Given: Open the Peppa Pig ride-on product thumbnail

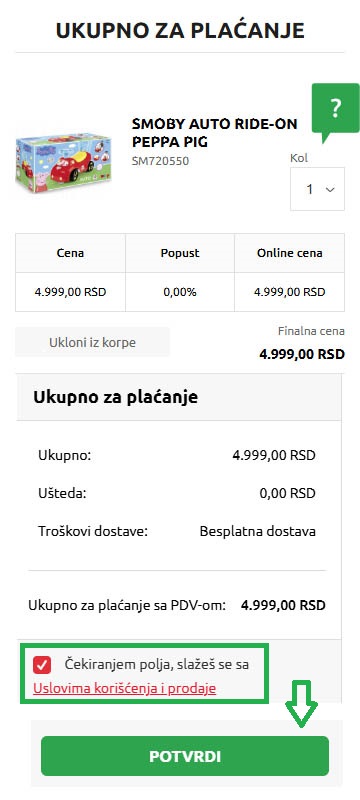Looking at the screenshot, I should click(64, 163).
